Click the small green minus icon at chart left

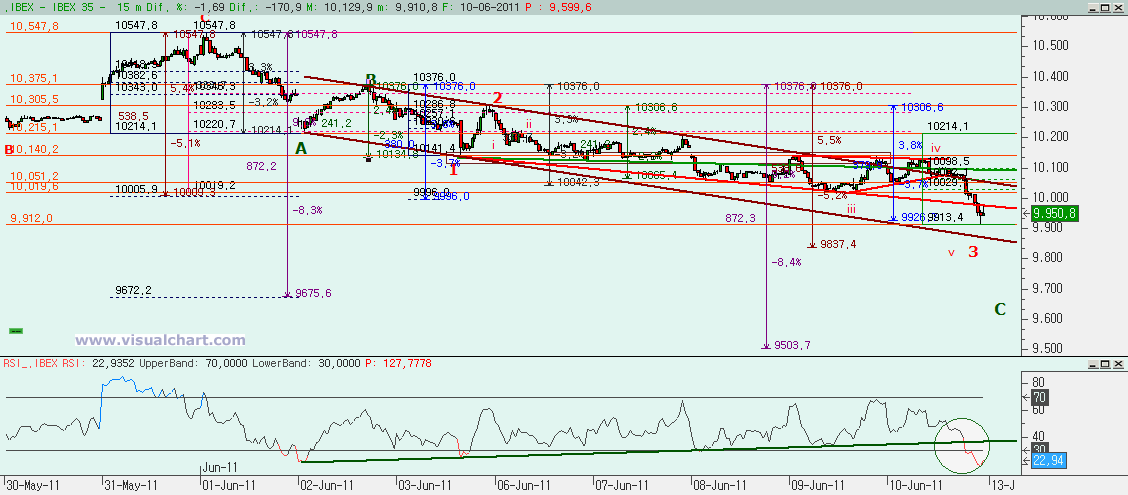coord(16,331)
